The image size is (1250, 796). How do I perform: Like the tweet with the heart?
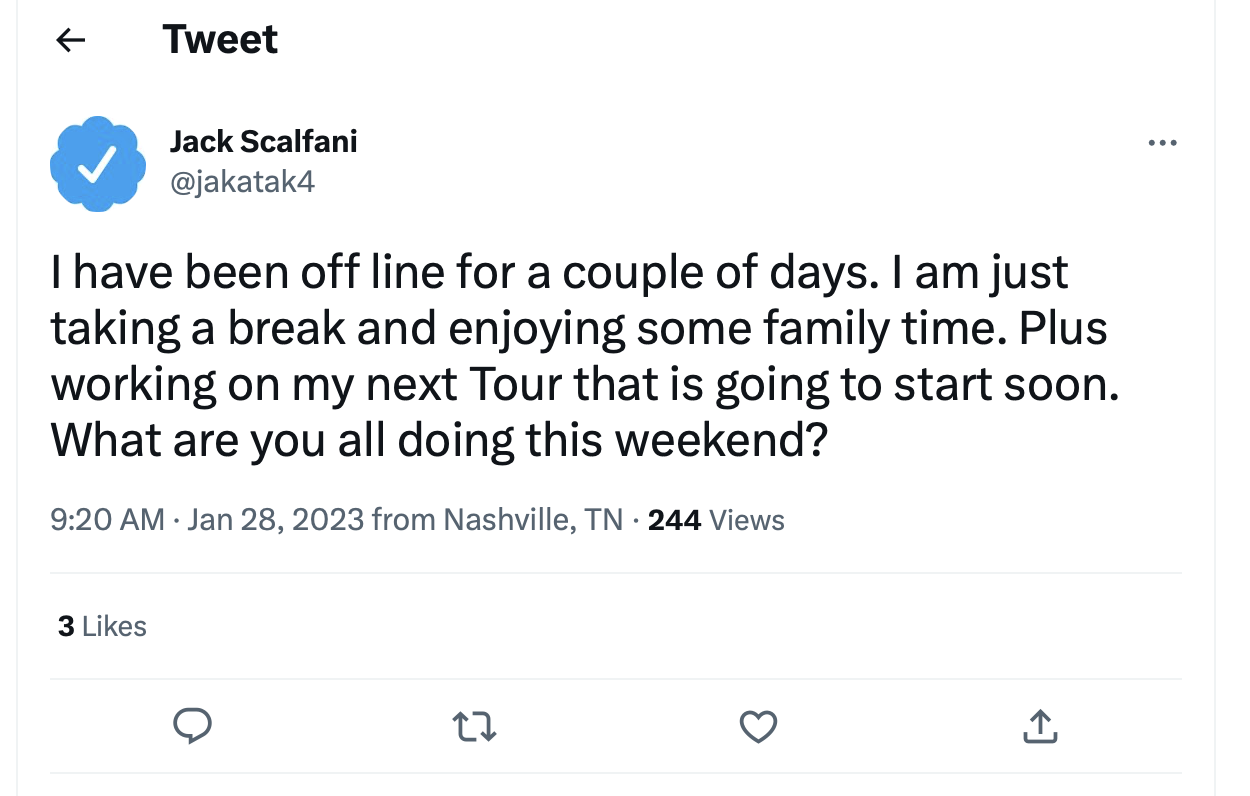tap(758, 727)
